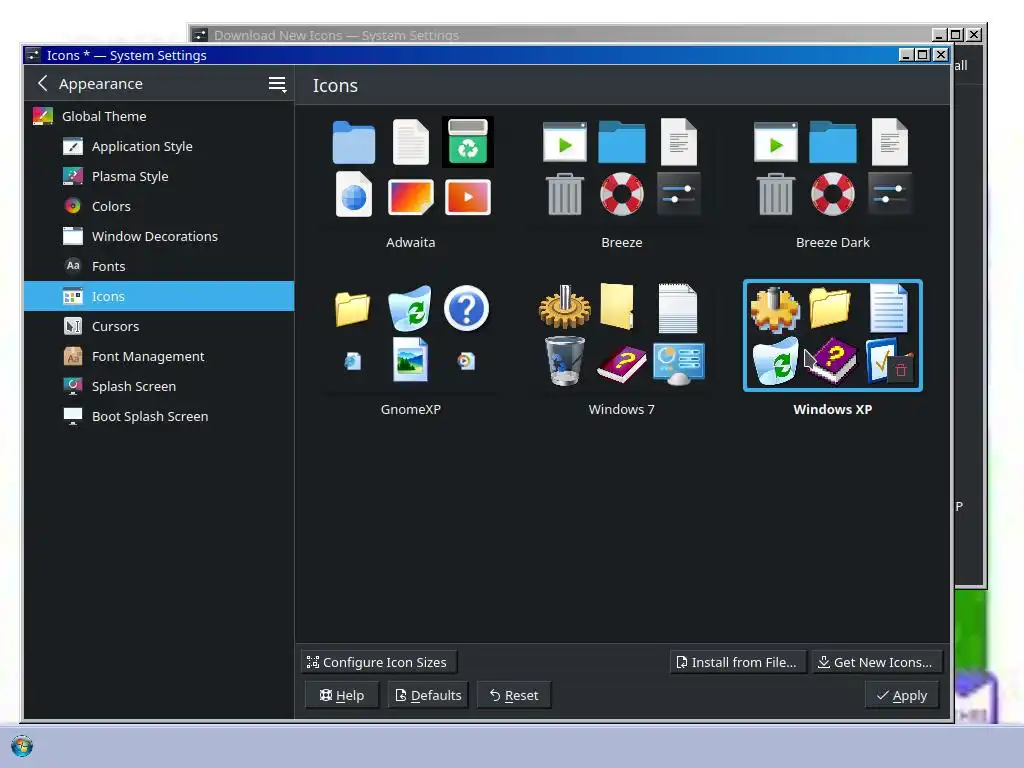Open the Boot Splash Screen entry

(x=159, y=416)
